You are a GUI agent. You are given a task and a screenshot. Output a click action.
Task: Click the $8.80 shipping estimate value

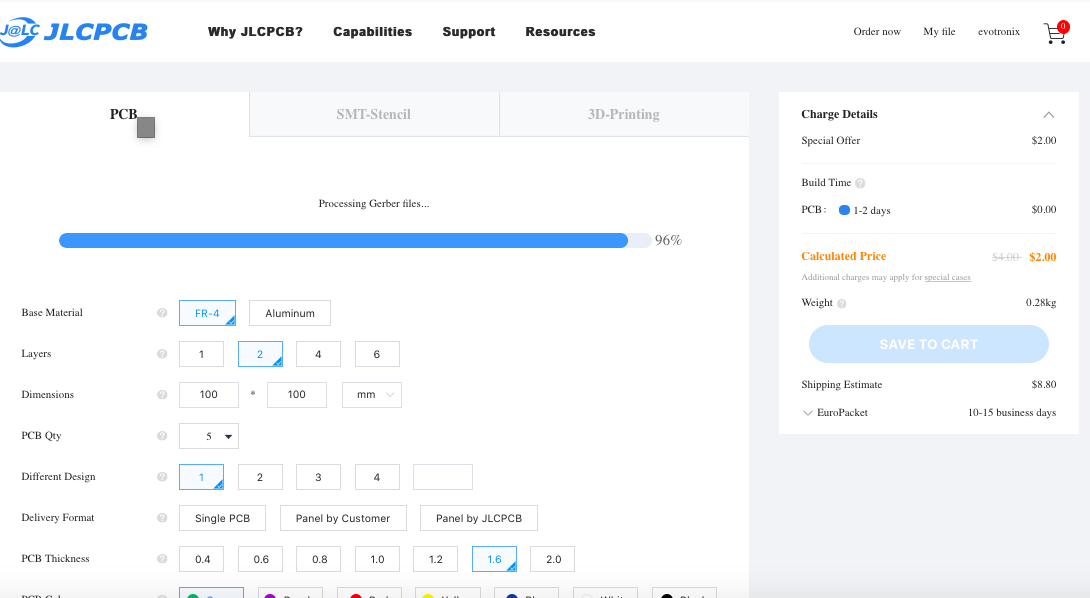tap(1044, 385)
